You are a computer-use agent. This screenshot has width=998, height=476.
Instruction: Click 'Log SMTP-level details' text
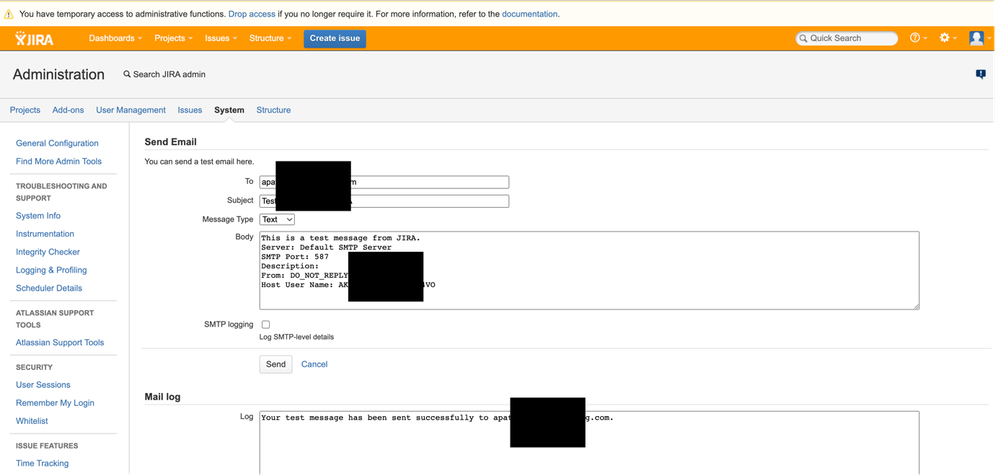point(297,337)
